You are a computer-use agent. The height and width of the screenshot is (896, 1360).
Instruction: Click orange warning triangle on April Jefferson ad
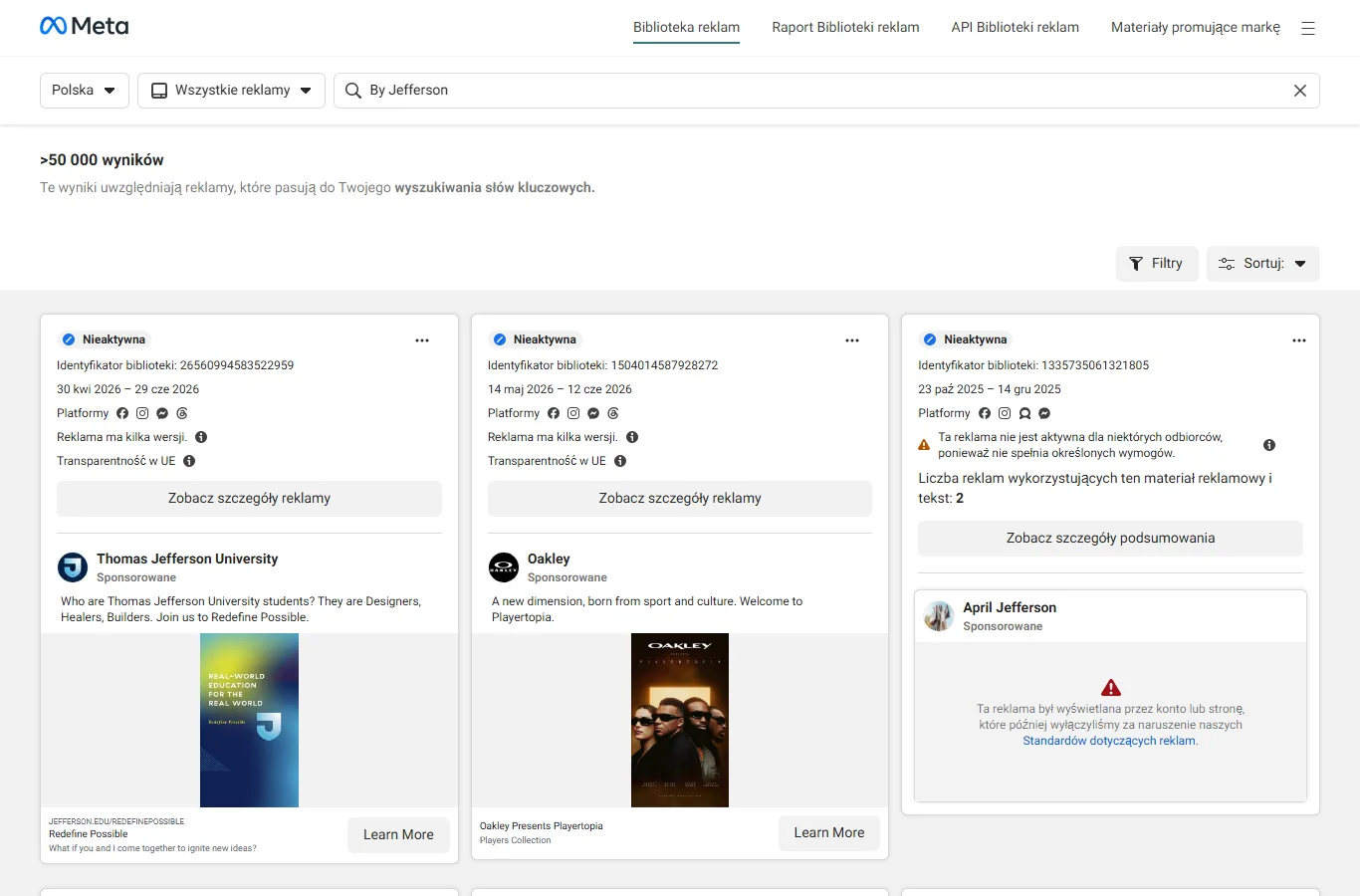click(924, 445)
